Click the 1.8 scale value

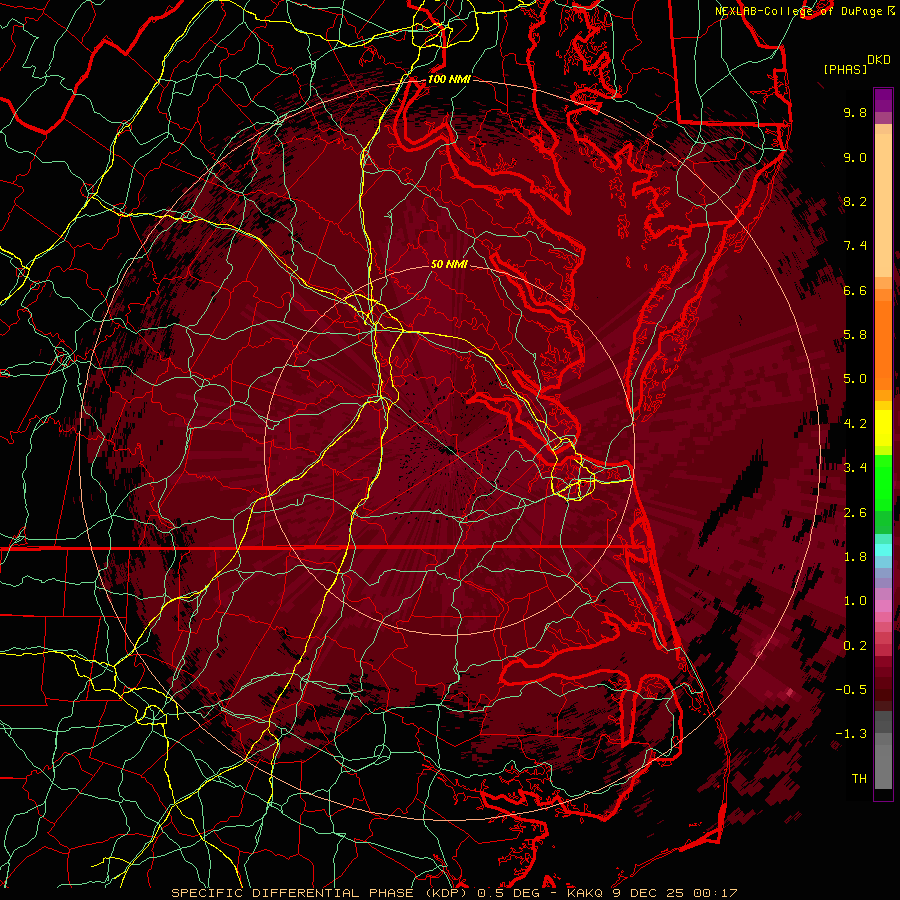855,557
